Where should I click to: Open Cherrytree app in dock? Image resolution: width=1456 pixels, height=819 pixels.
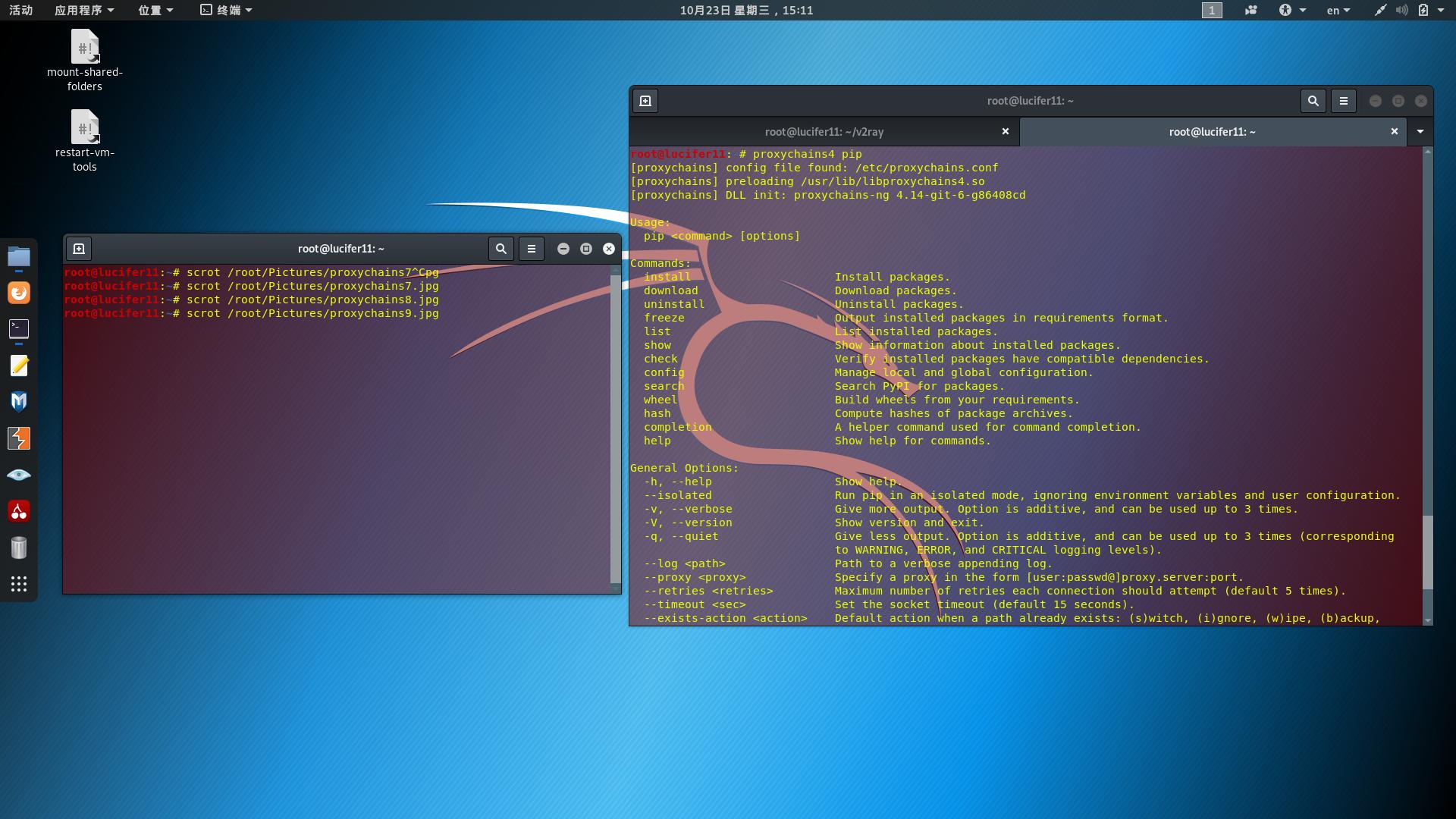[x=19, y=511]
